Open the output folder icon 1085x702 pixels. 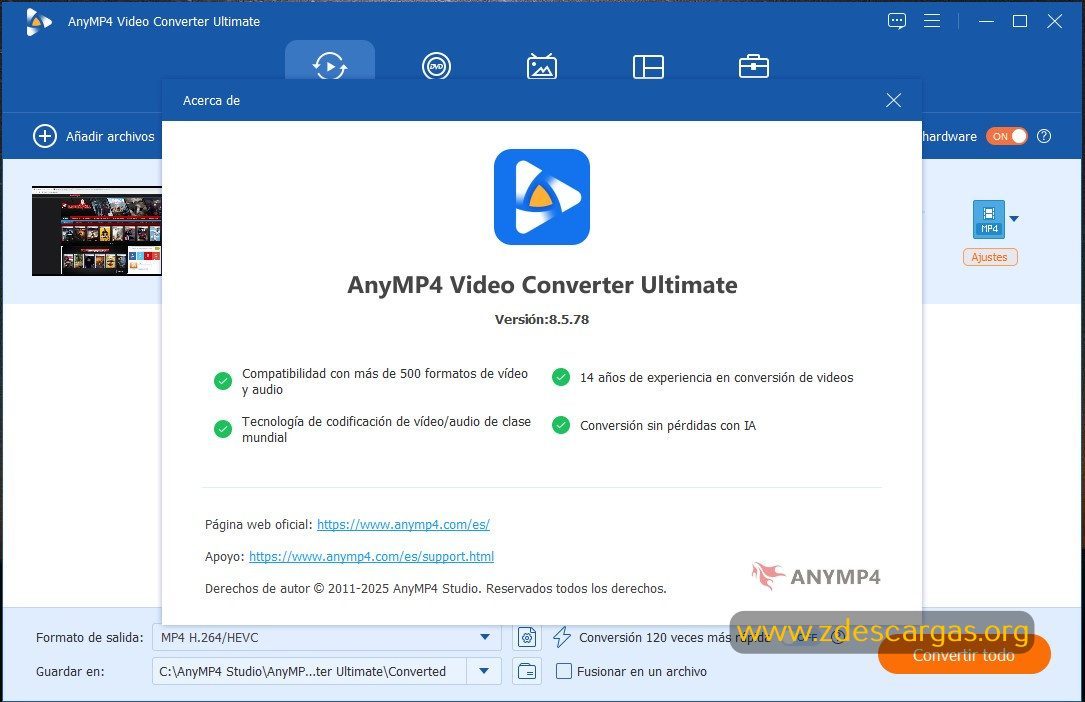[x=527, y=671]
